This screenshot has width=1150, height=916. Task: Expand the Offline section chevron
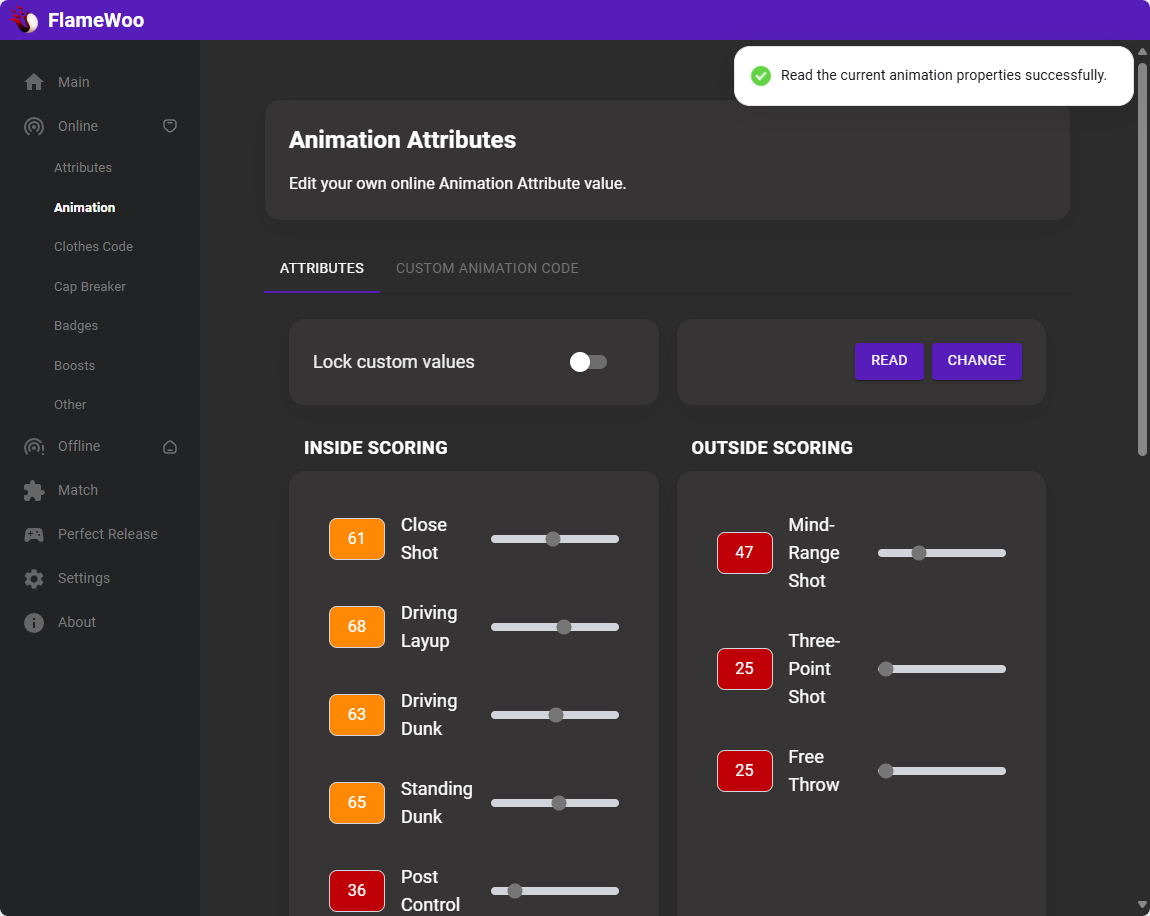pos(169,447)
